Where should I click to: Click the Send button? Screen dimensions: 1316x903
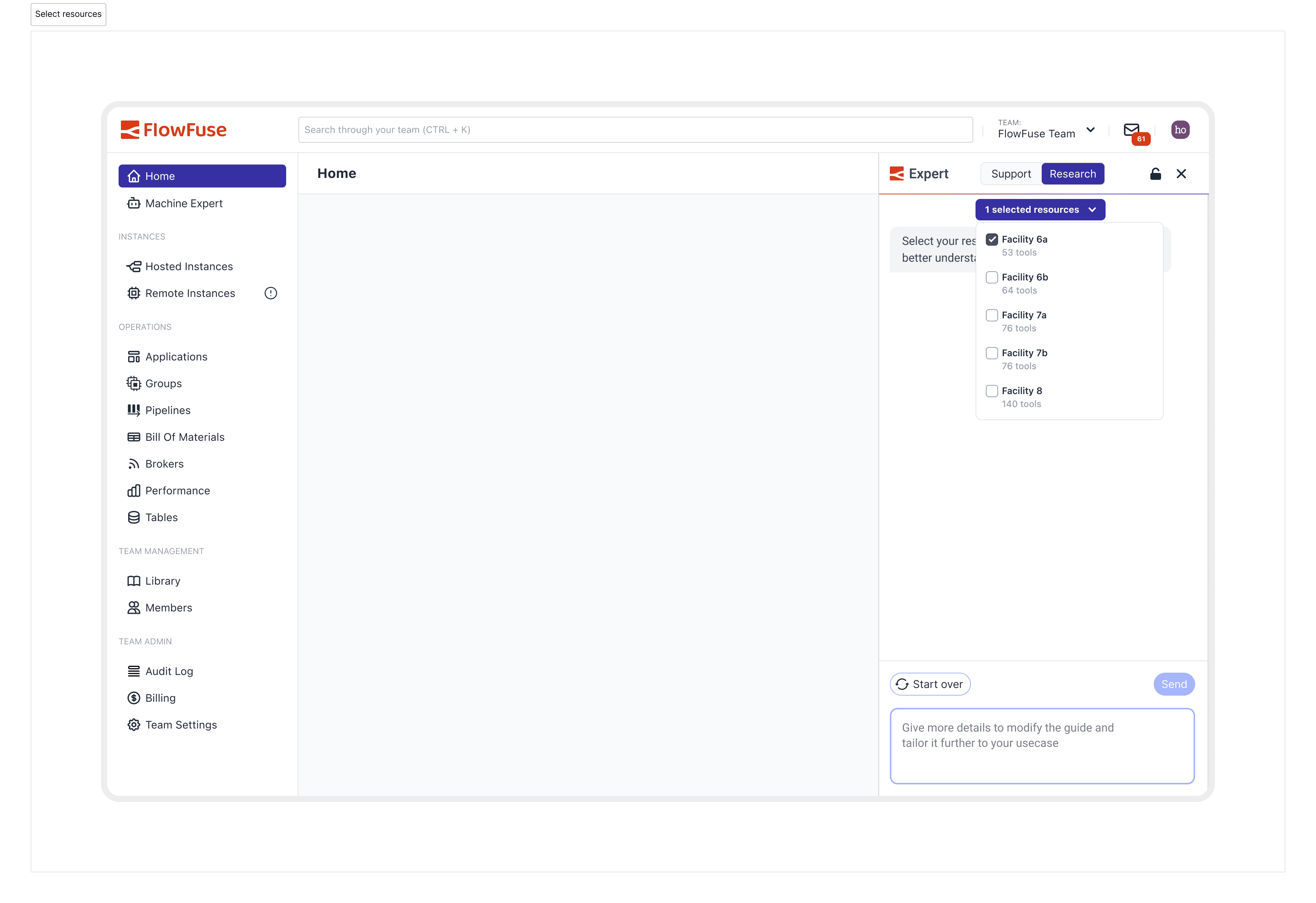1174,684
